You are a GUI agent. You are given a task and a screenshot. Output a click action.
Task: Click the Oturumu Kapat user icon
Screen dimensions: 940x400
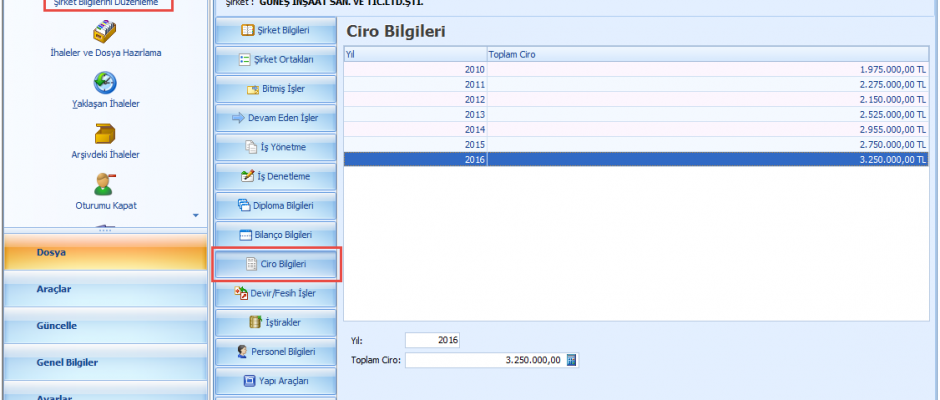click(104, 184)
